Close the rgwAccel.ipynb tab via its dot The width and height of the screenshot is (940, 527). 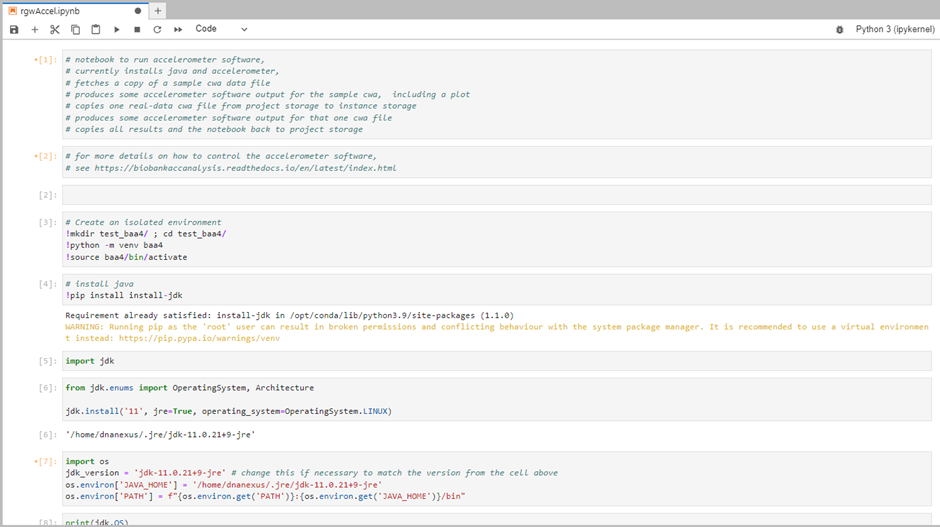pos(138,11)
